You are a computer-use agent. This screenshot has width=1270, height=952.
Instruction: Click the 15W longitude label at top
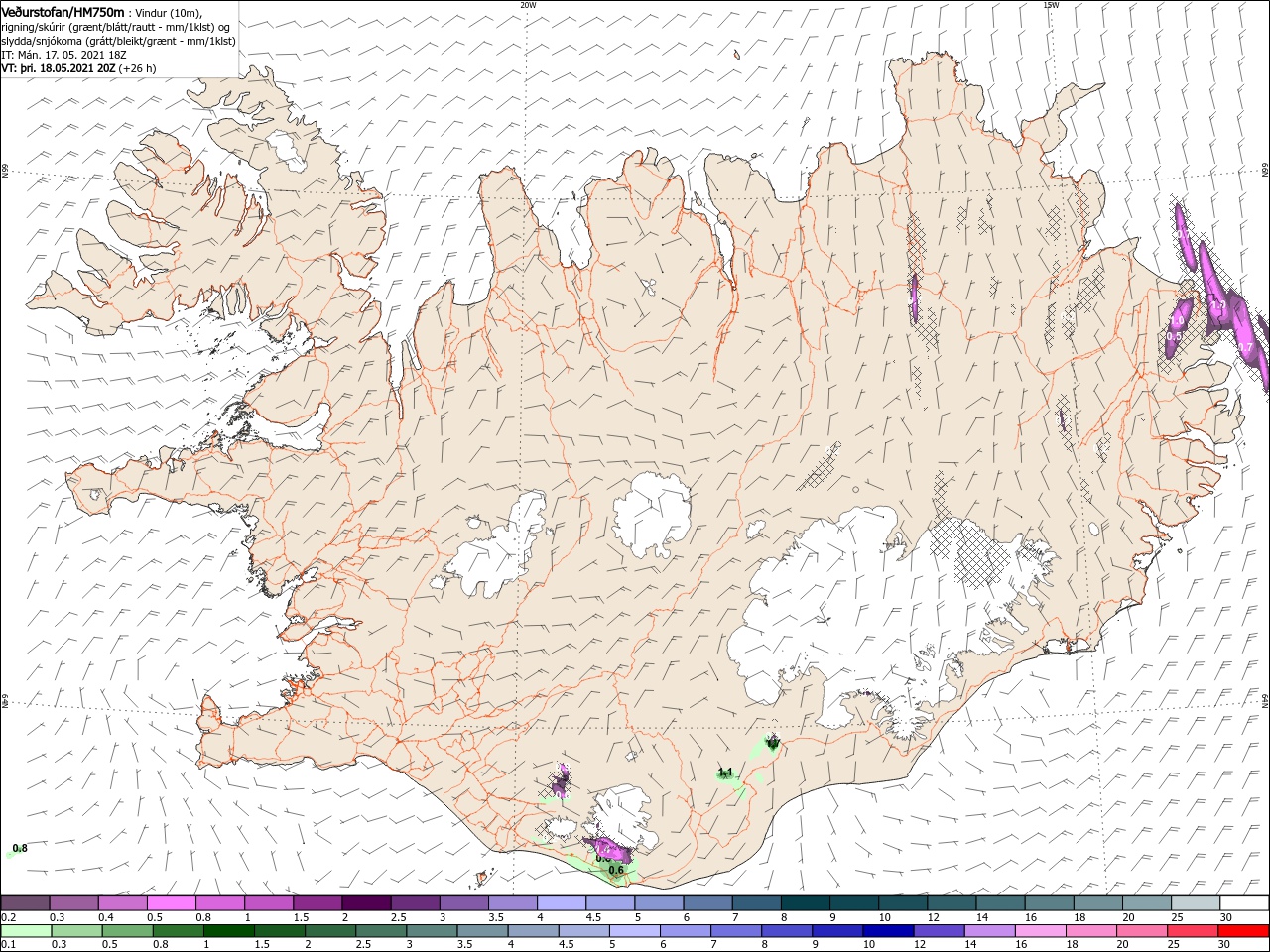coord(1051,5)
